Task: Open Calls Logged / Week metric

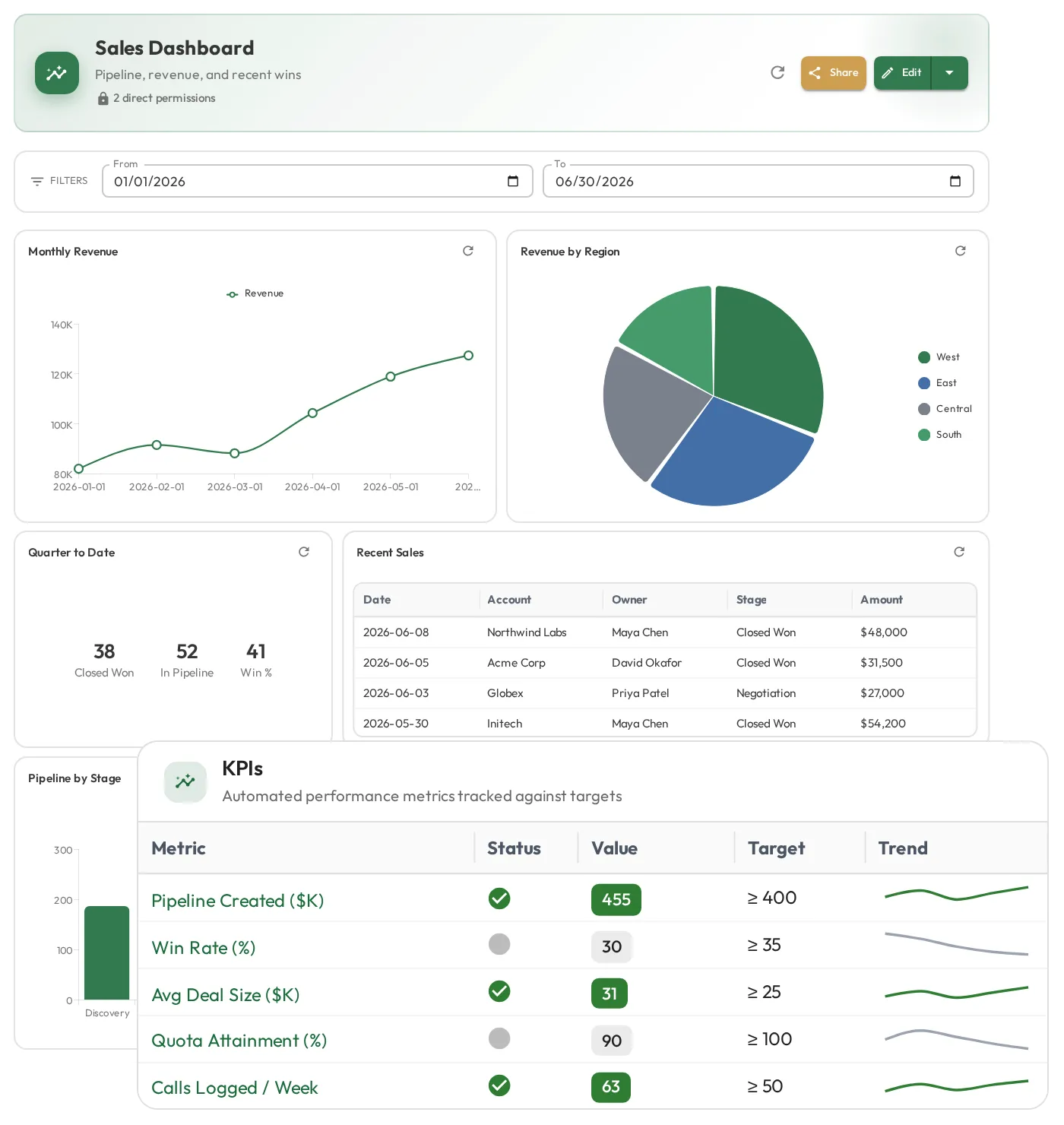Action: (235, 1088)
